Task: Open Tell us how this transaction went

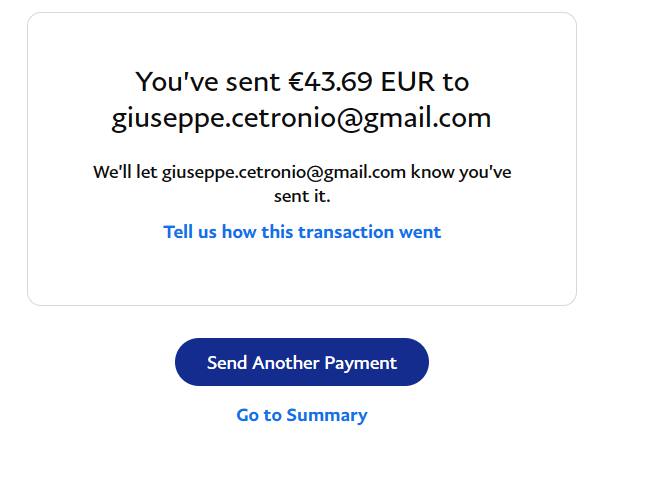Action: pos(302,232)
